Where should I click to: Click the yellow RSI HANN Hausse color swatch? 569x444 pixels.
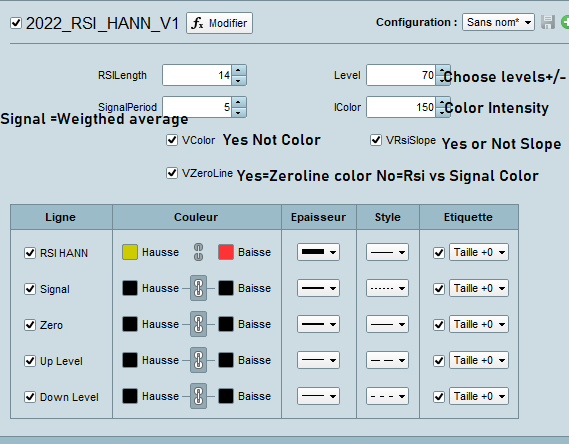(x=130, y=252)
